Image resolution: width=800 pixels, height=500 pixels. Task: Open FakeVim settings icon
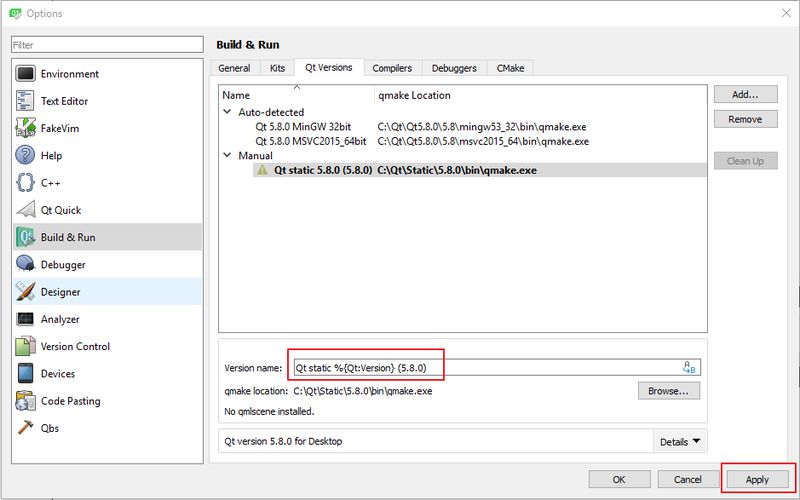click(26, 128)
